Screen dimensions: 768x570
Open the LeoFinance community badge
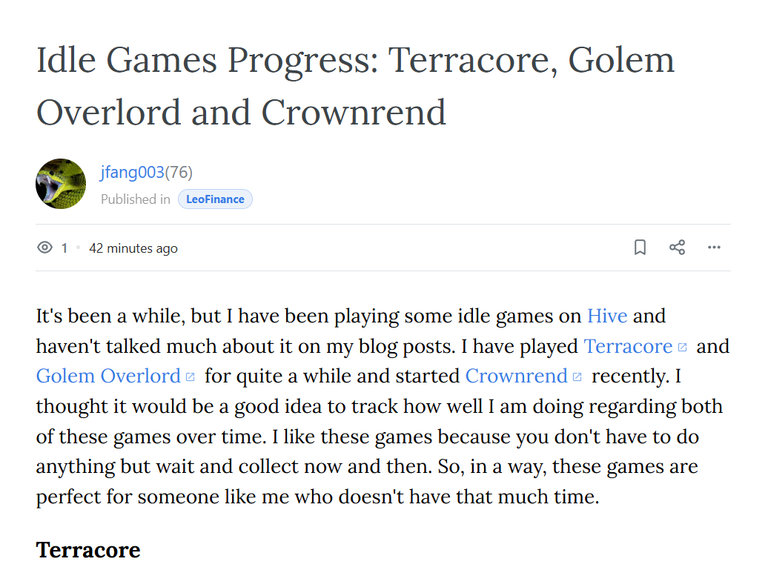215,199
